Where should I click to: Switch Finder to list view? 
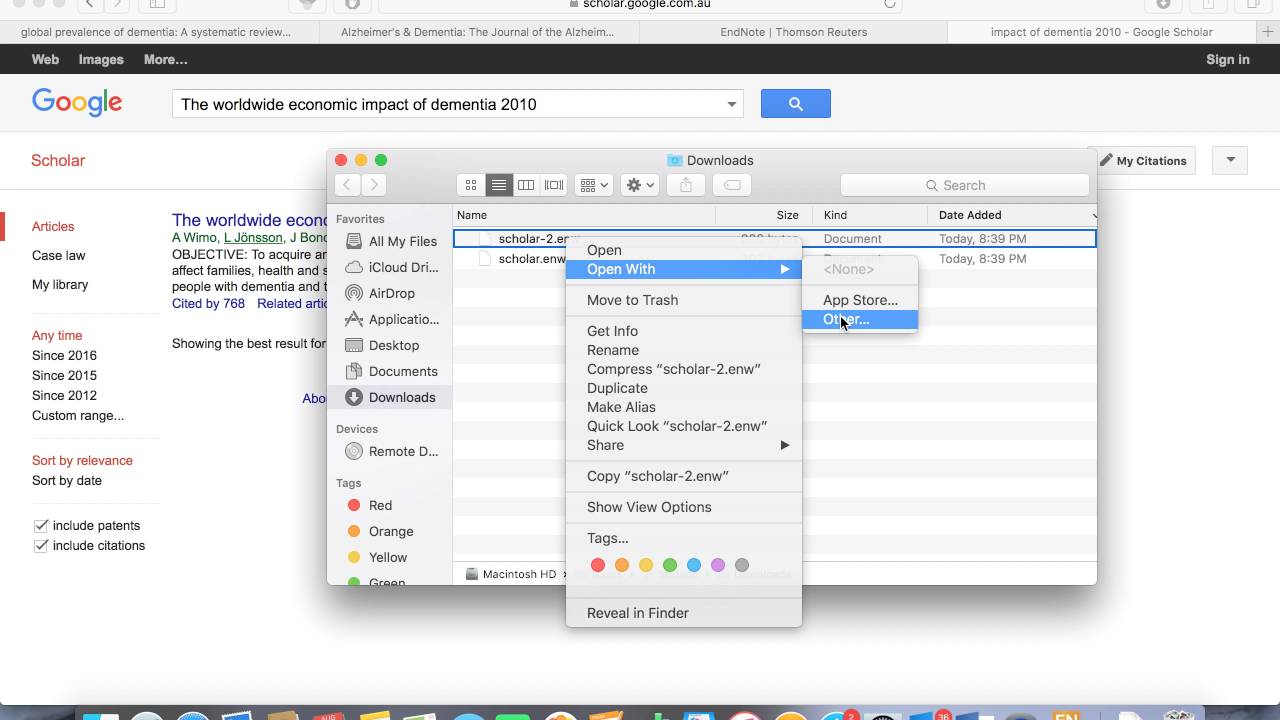tap(498, 185)
